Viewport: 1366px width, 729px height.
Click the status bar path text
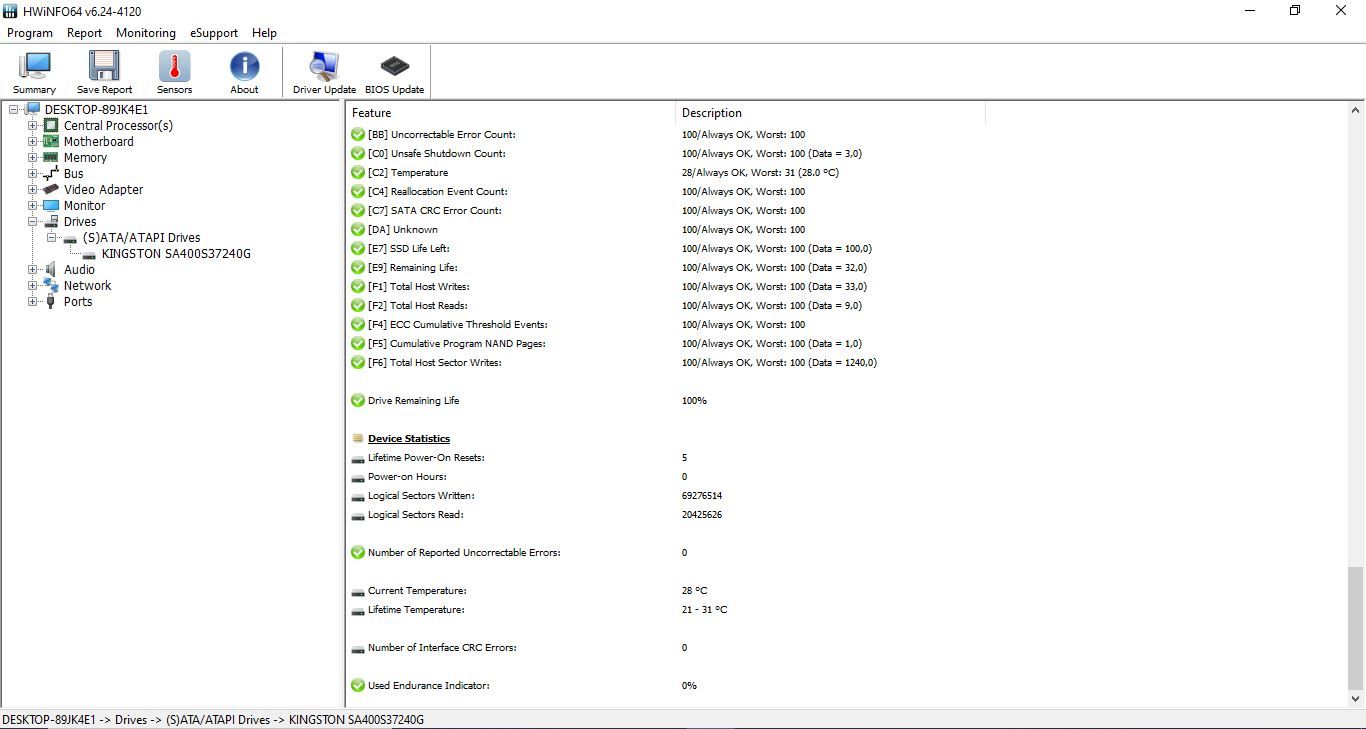[x=213, y=720]
